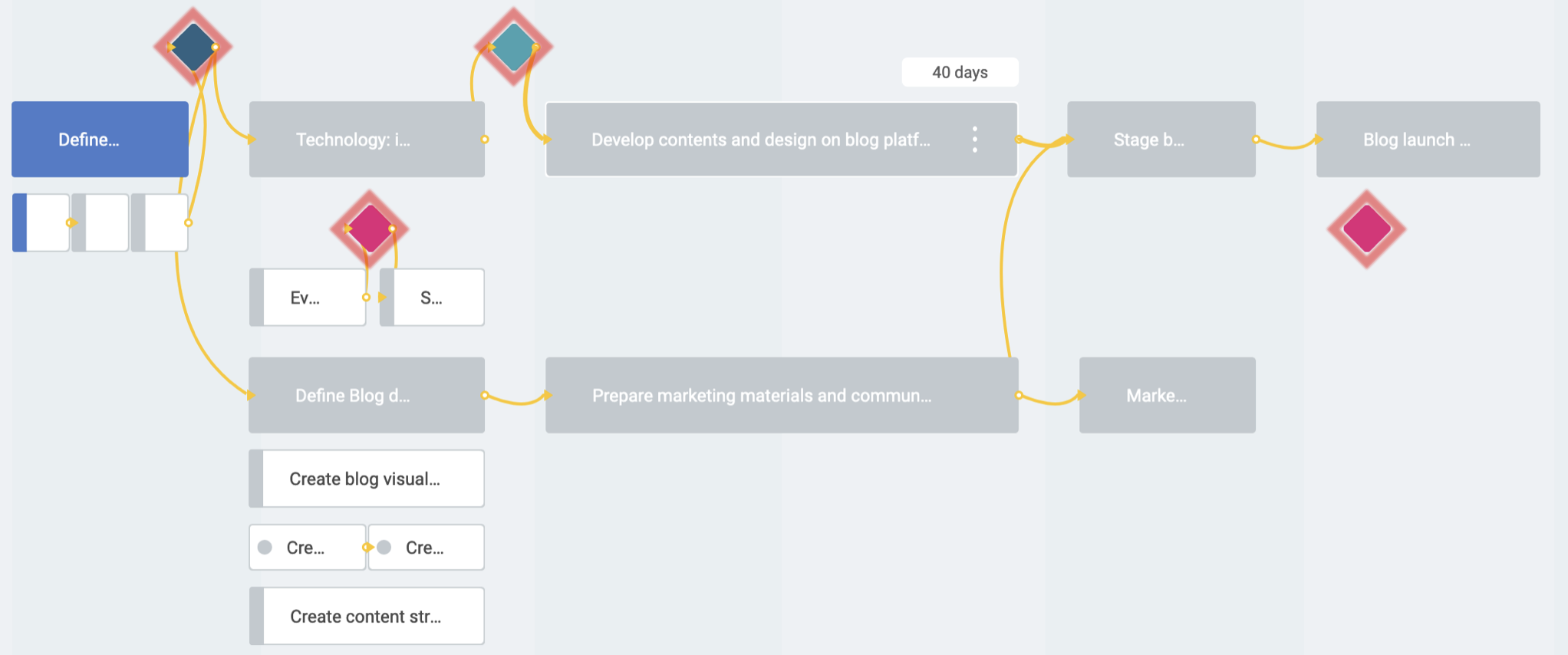Select the teal milestone diamond

pos(513,47)
